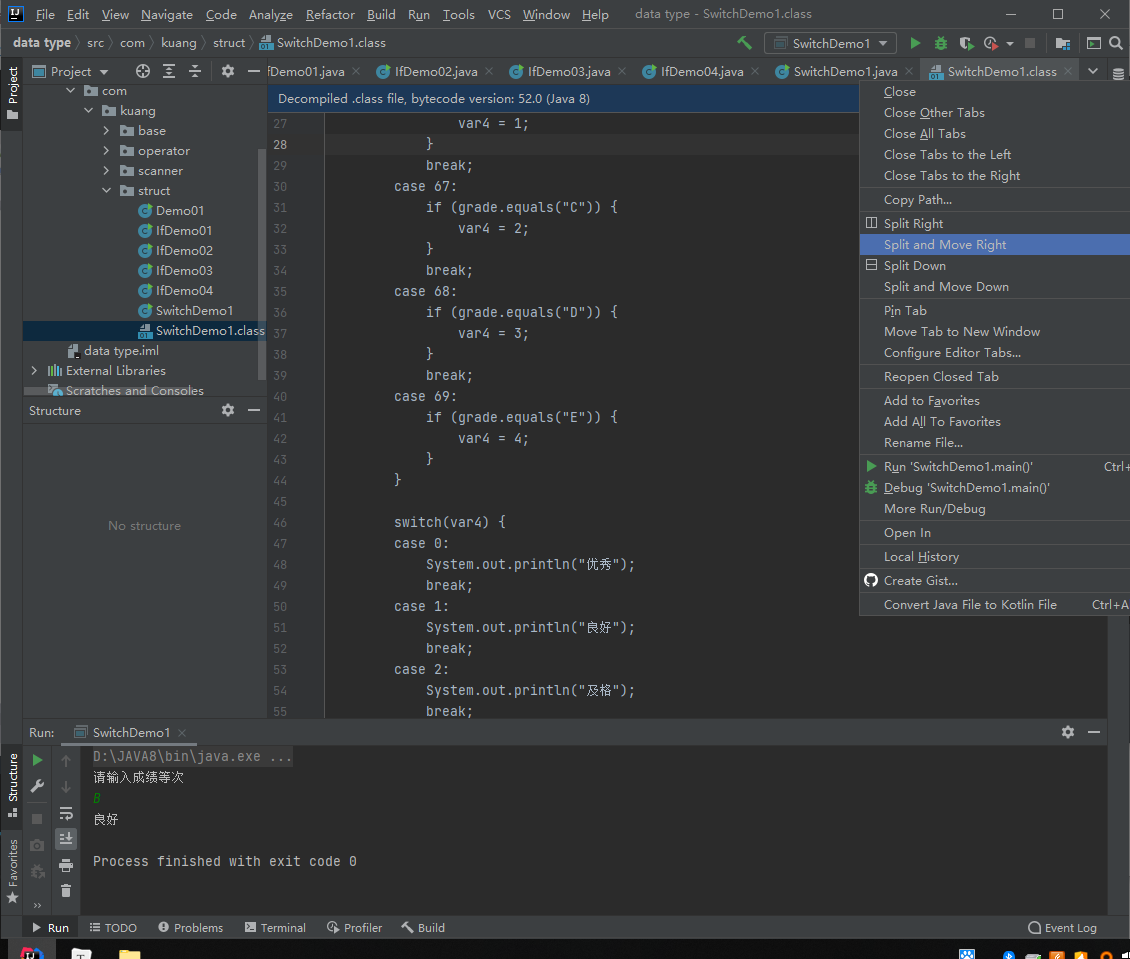Viewport: 1130px width, 959px height.
Task: Choose Create Gist… from the context menu
Action: 995,581
